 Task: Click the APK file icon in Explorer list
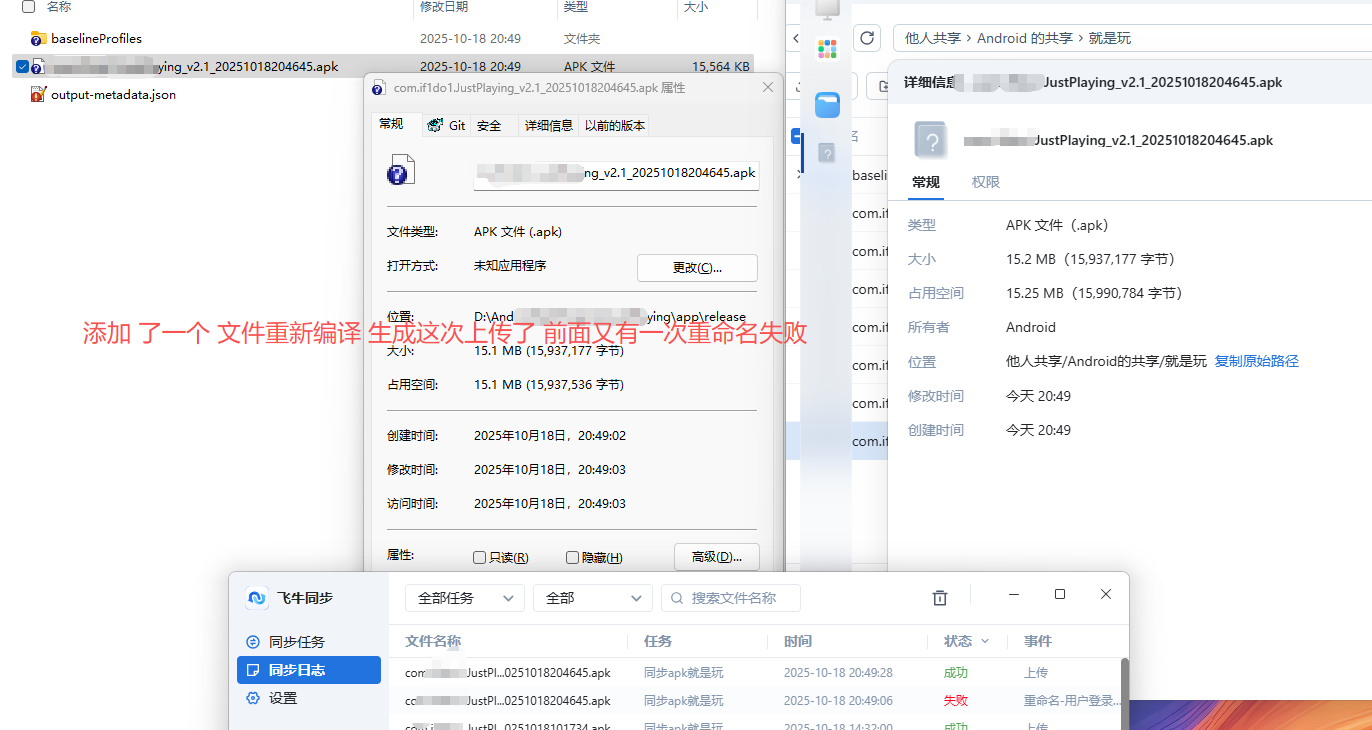38,67
